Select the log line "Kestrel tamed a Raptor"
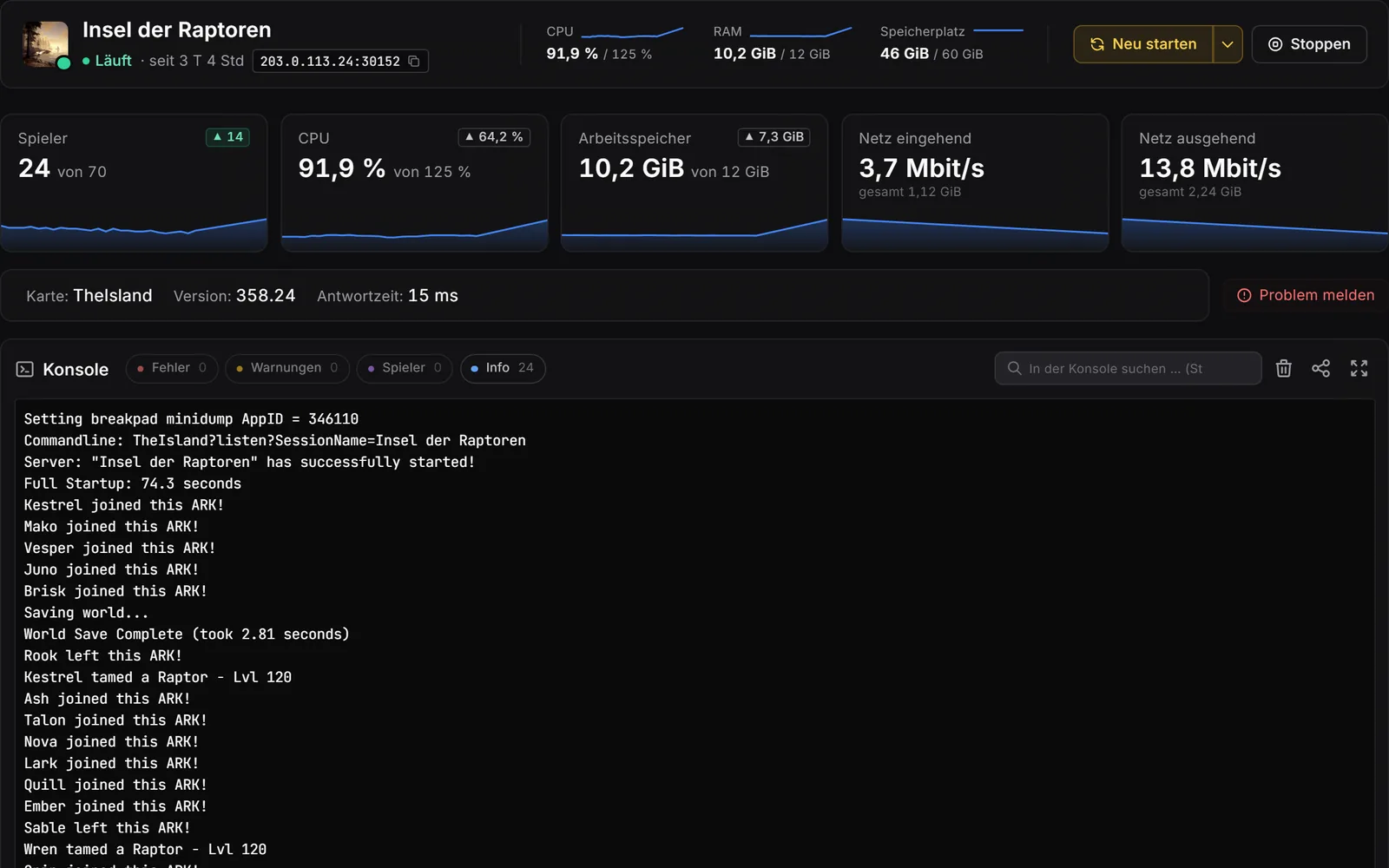The width and height of the screenshot is (1389, 868). tap(158, 677)
